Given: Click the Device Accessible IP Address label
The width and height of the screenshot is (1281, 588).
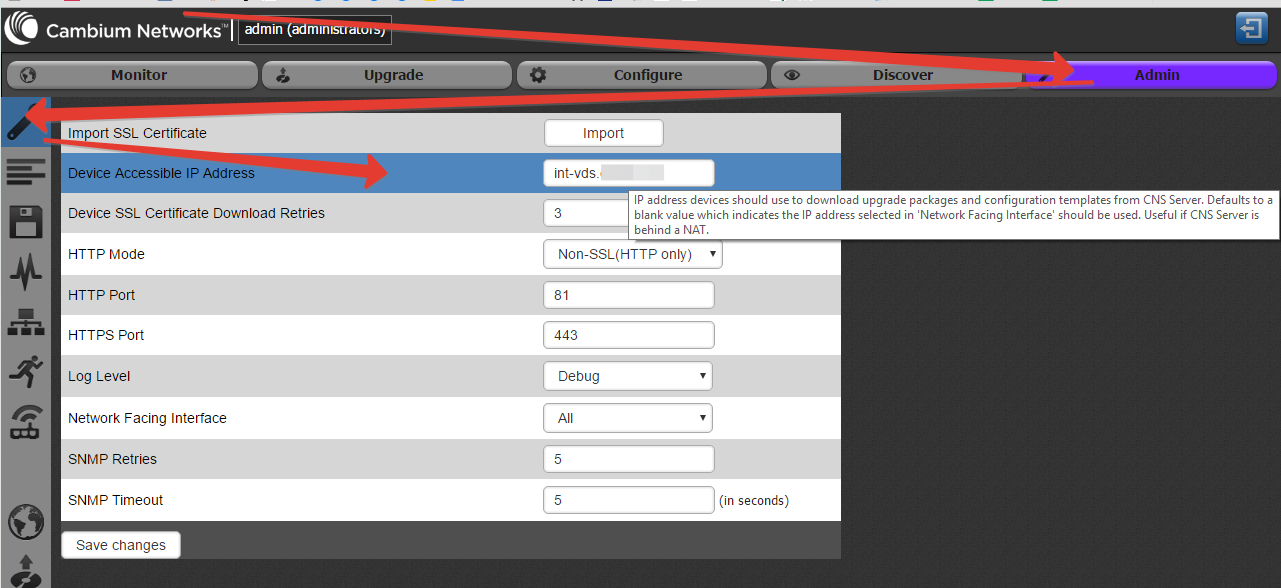Looking at the screenshot, I should click(x=161, y=173).
